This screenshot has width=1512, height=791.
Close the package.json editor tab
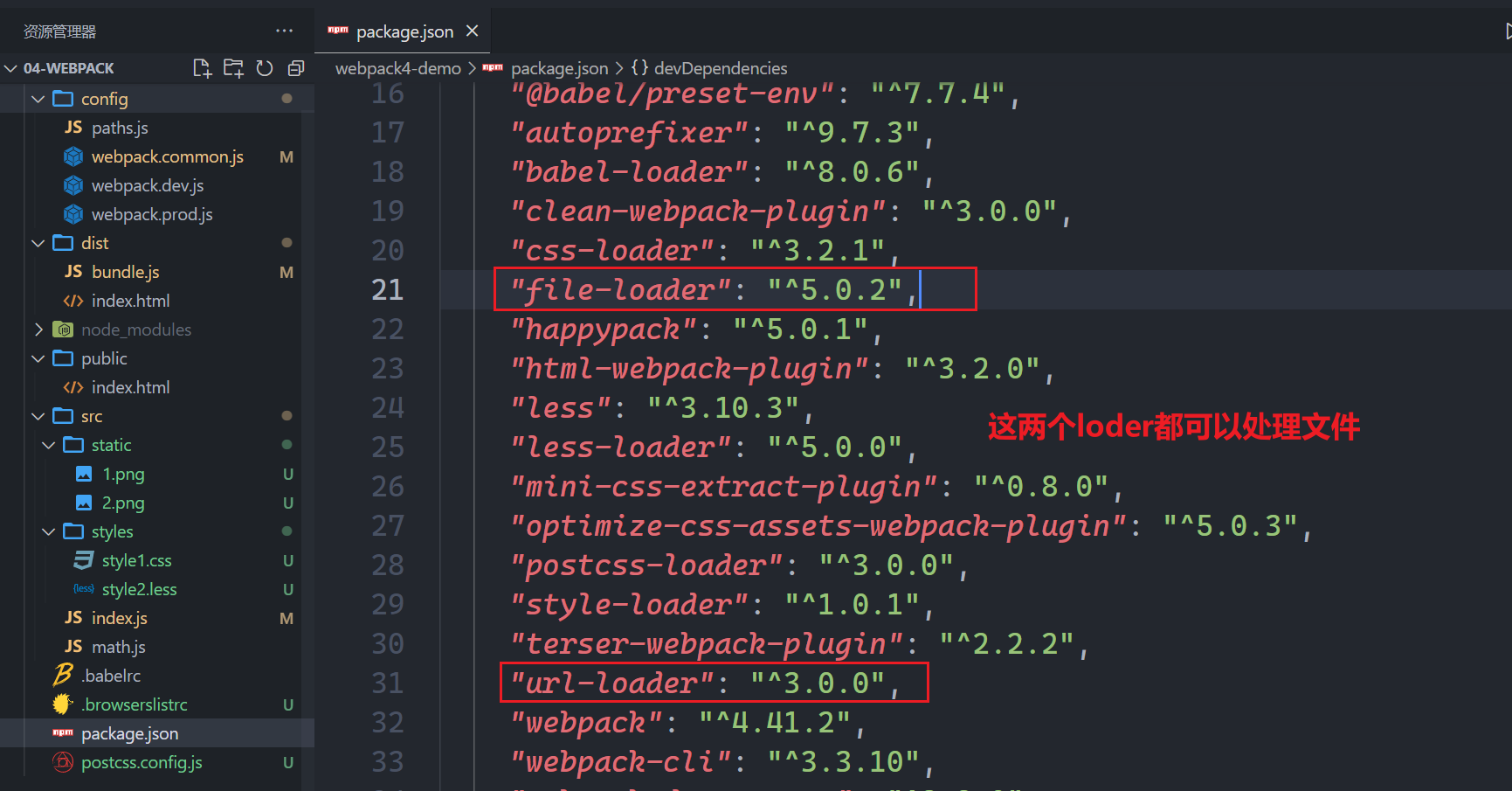473,31
